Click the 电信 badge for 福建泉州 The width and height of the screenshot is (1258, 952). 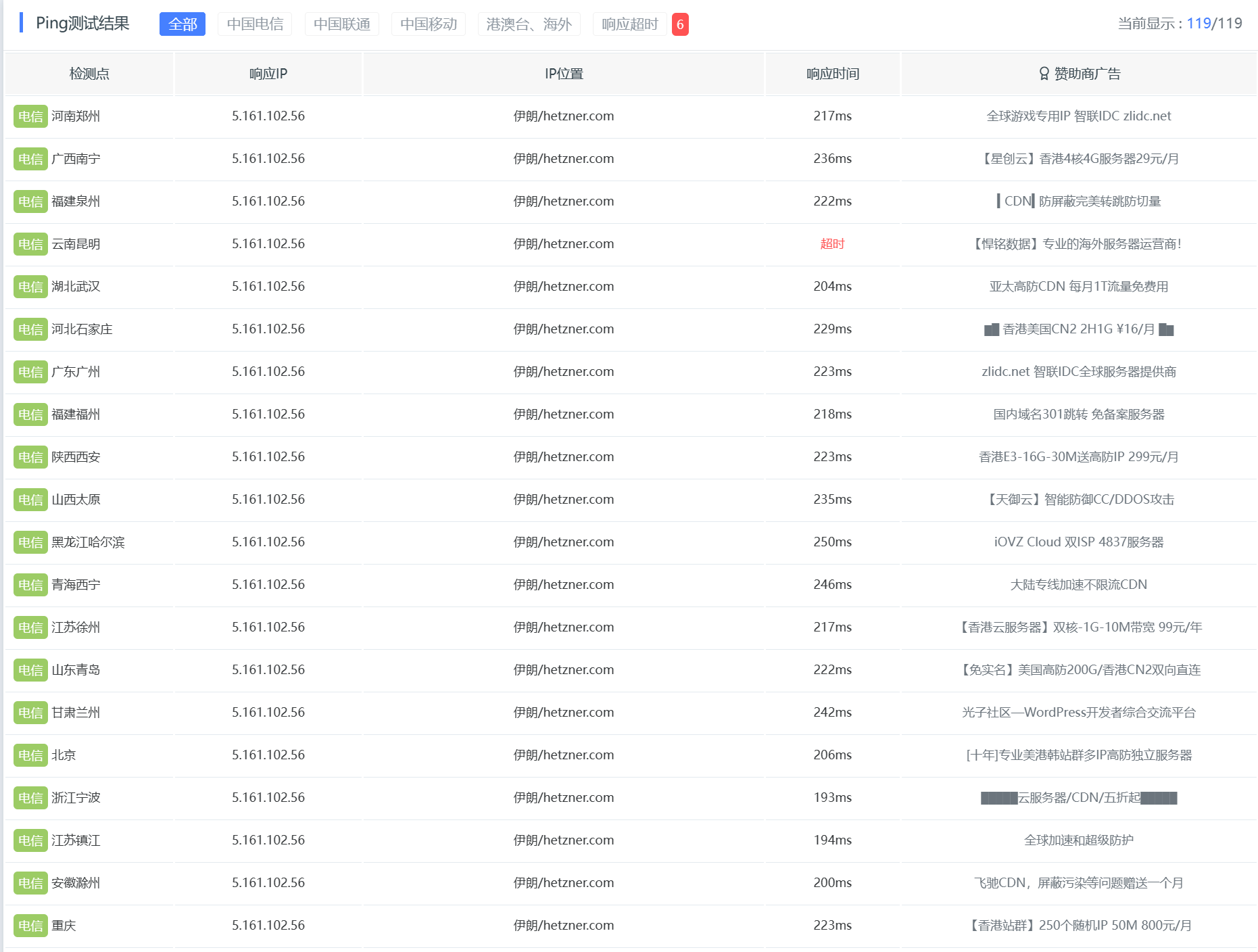point(30,201)
